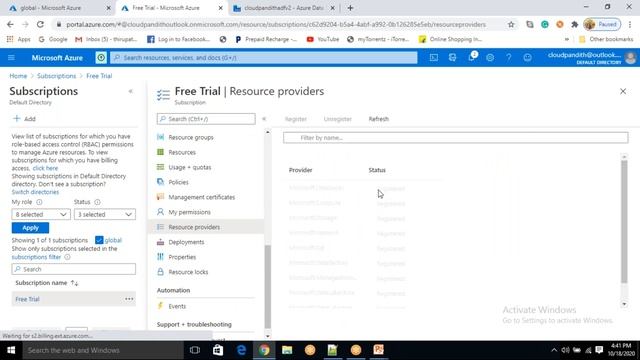640x360 pixels.
Task: Select Resource providers menu item
Action: 206,227
